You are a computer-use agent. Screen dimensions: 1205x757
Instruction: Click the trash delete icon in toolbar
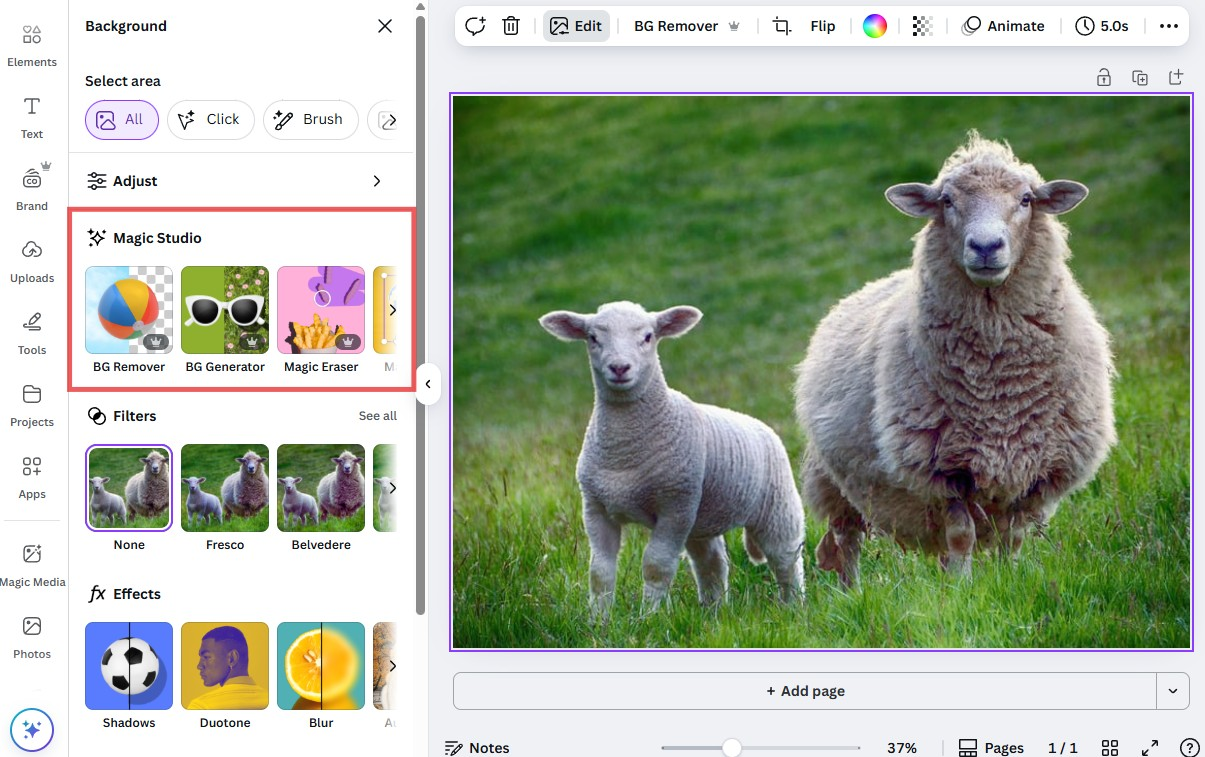click(511, 26)
